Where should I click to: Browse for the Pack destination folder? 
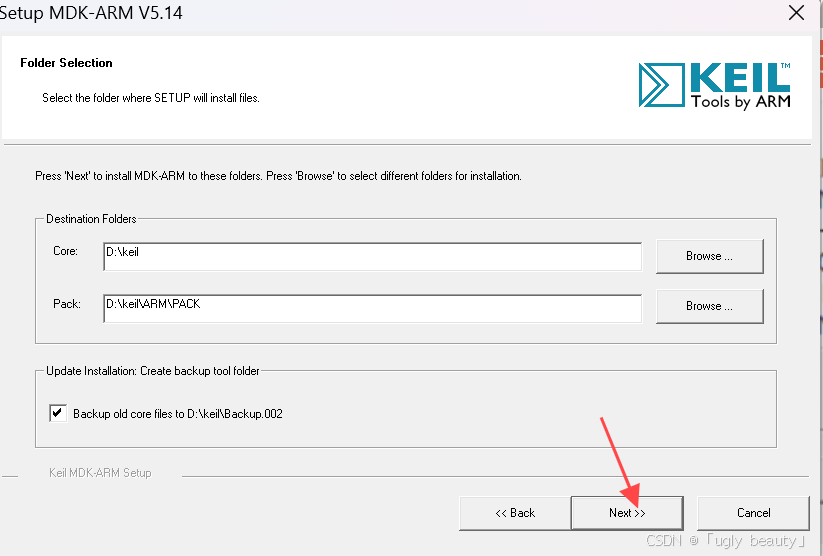[x=710, y=306]
